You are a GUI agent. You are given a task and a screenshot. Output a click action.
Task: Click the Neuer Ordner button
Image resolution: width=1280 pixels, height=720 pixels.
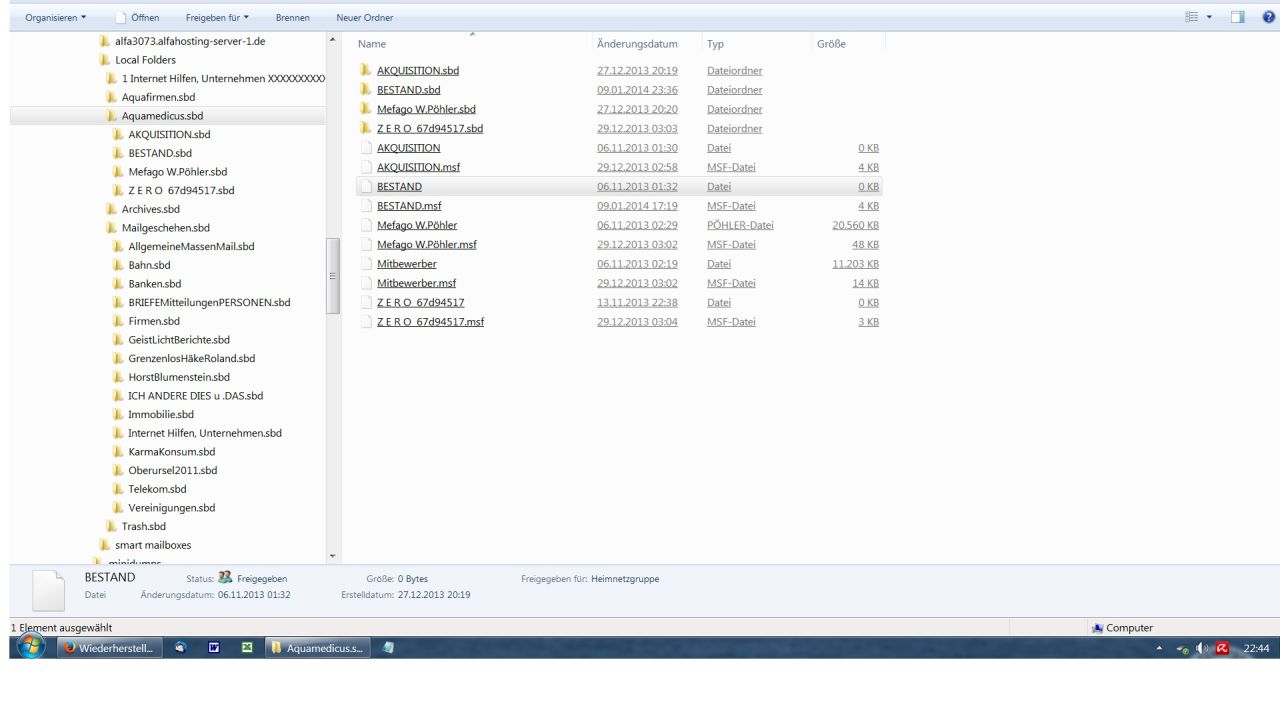(364, 17)
